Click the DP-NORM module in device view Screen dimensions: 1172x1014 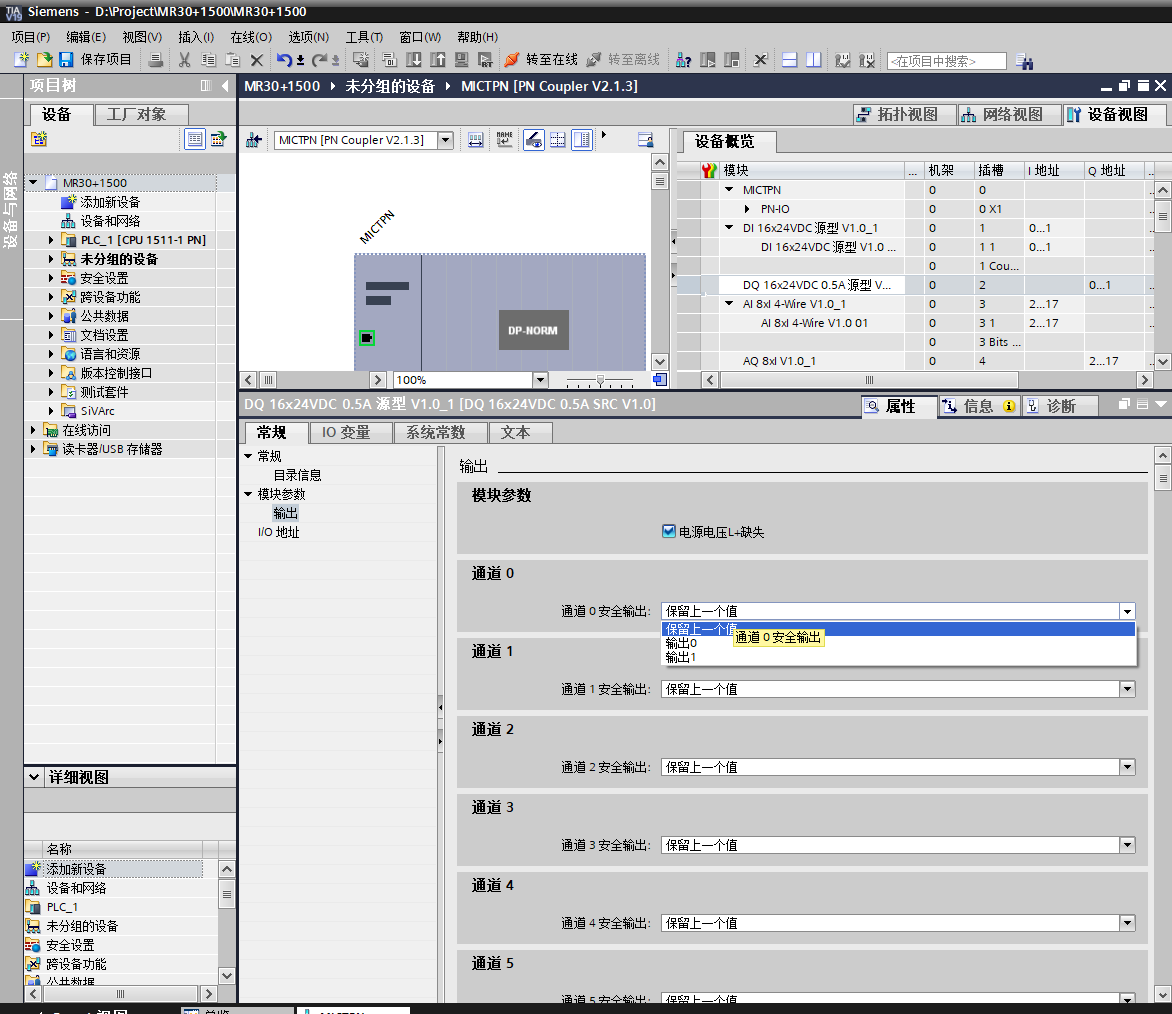pos(533,330)
